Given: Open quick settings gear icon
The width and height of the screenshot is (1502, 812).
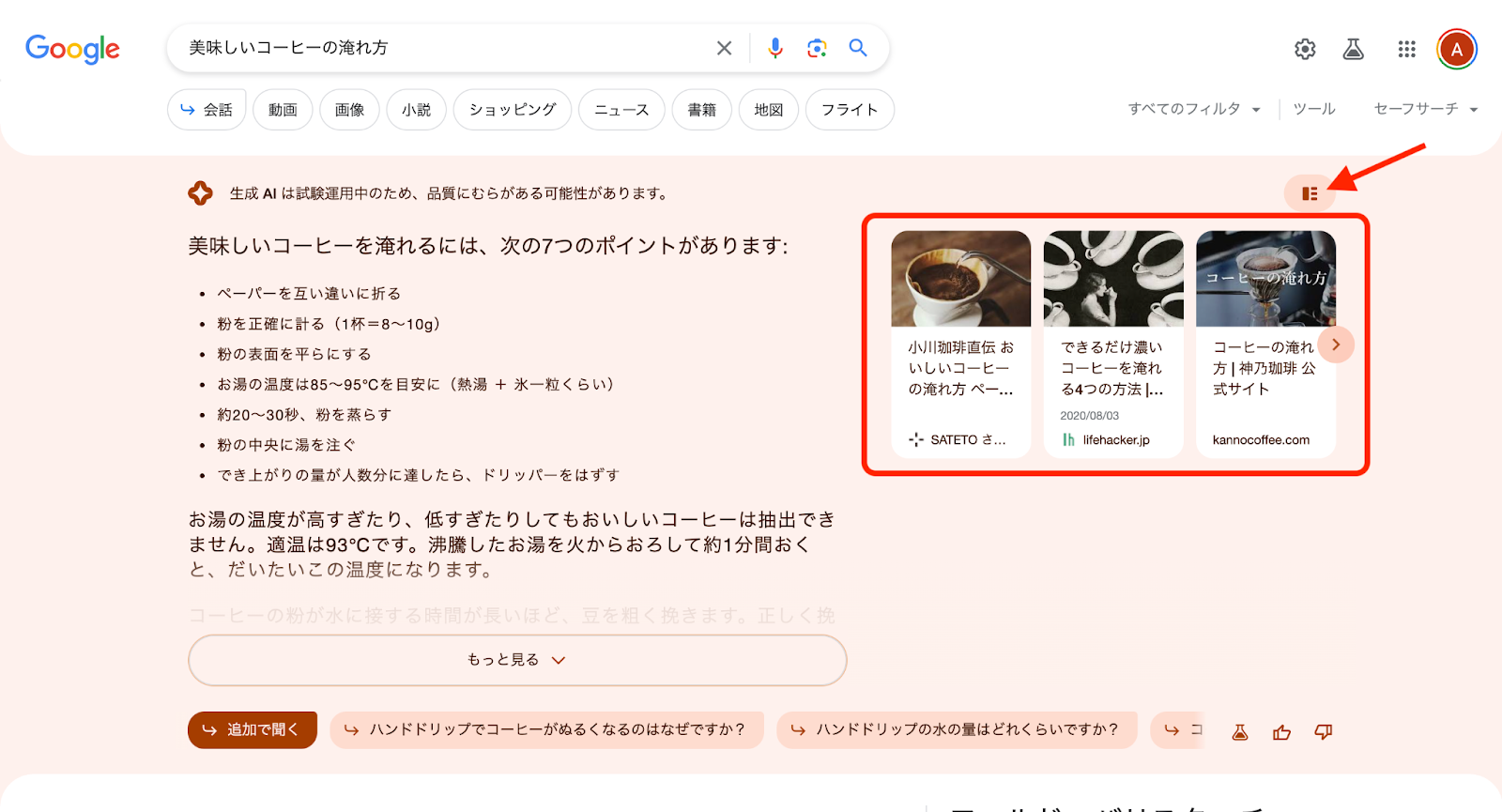Looking at the screenshot, I should [1305, 49].
